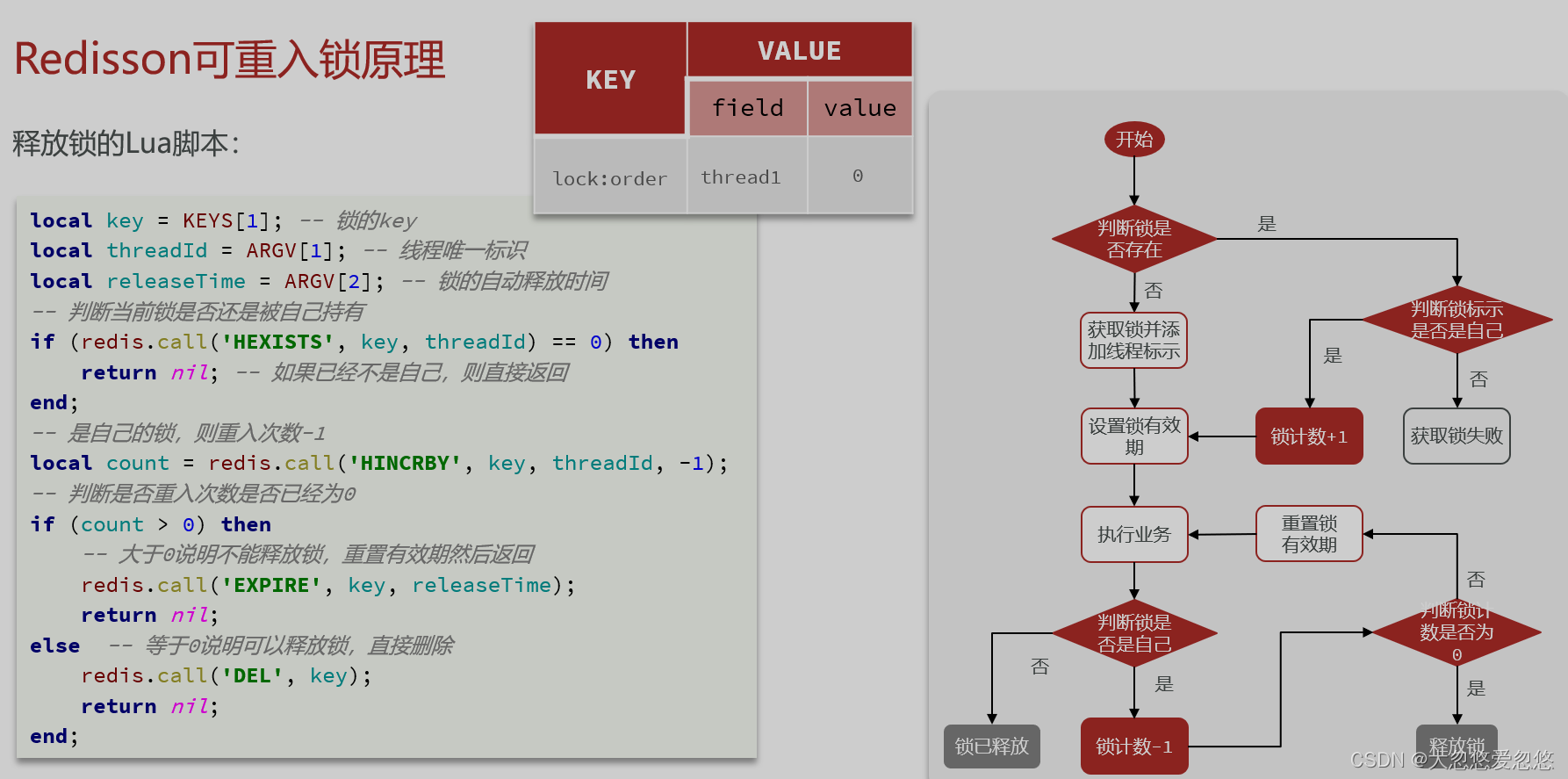The image size is (1568, 779).
Task: Click the 获取锁失败 box
Action: (x=1457, y=436)
